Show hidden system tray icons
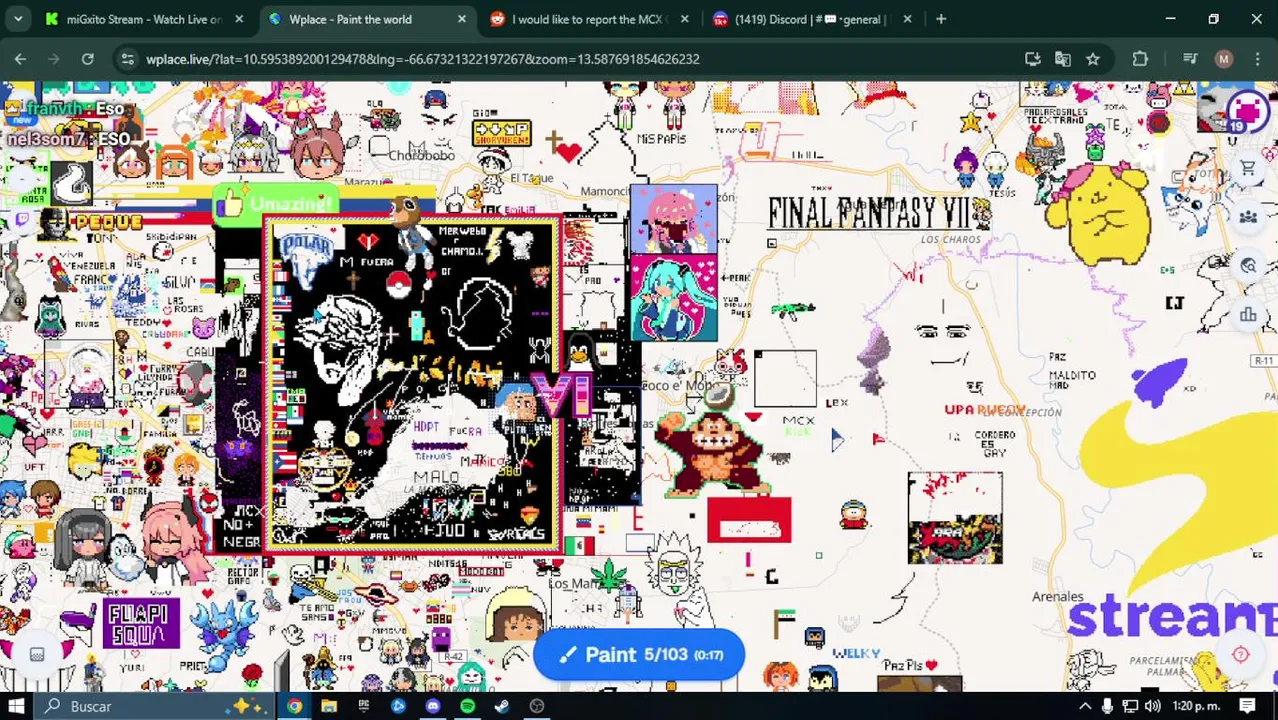This screenshot has height=720, width=1278. tap(1085, 707)
